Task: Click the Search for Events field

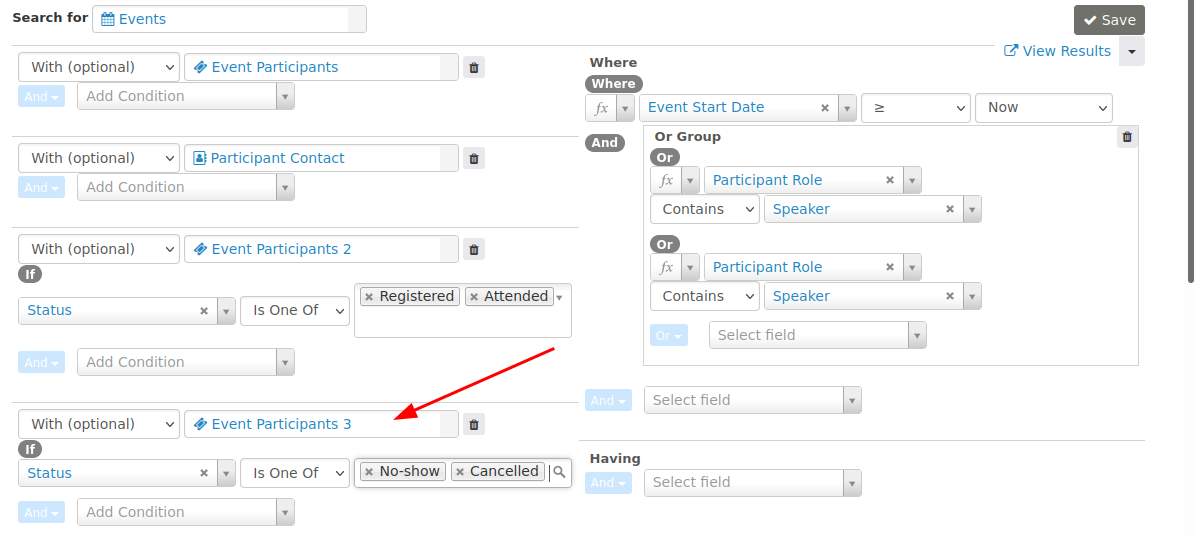Action: click(x=229, y=19)
